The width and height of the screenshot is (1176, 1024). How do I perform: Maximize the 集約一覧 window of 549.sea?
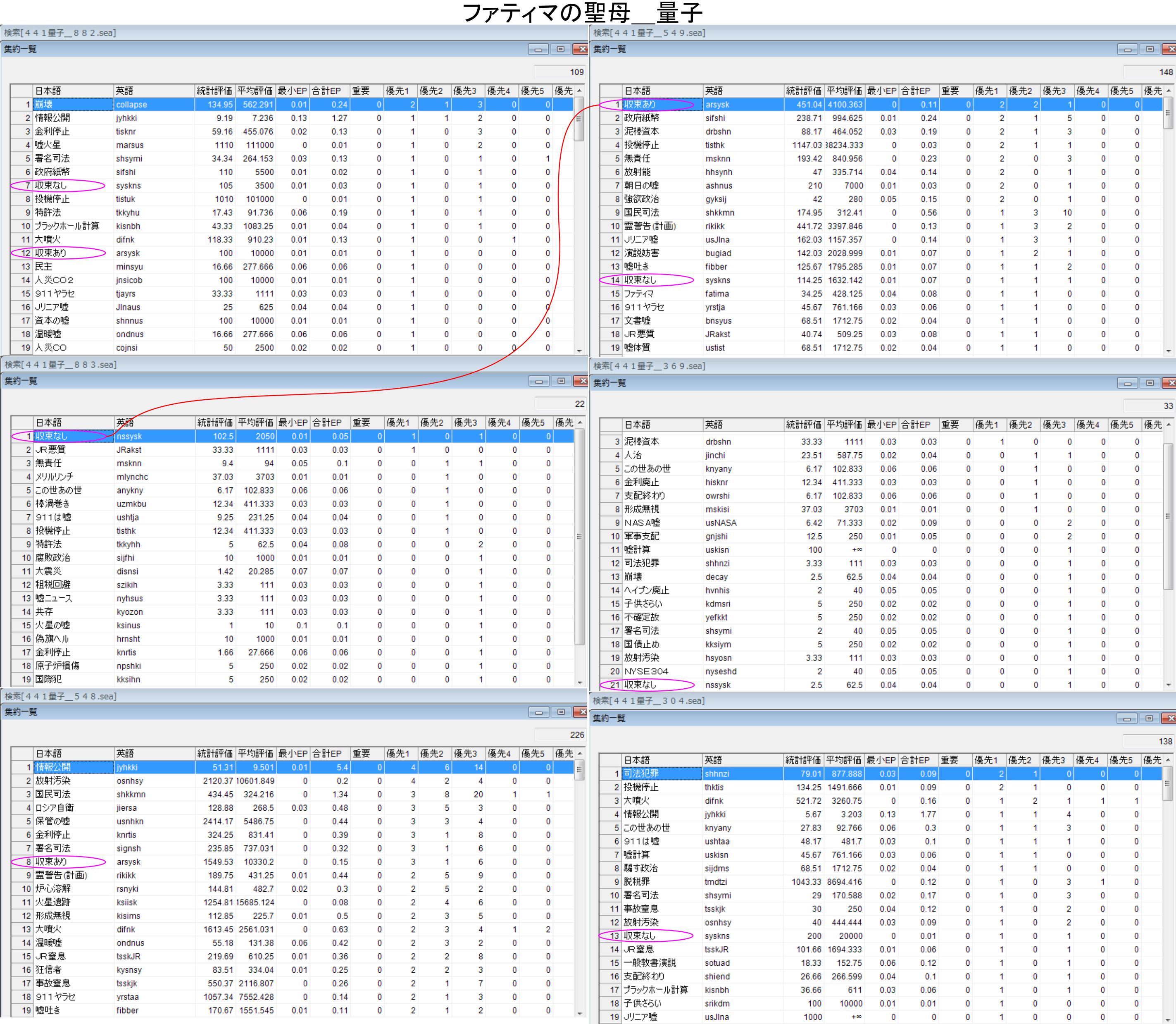(1149, 50)
